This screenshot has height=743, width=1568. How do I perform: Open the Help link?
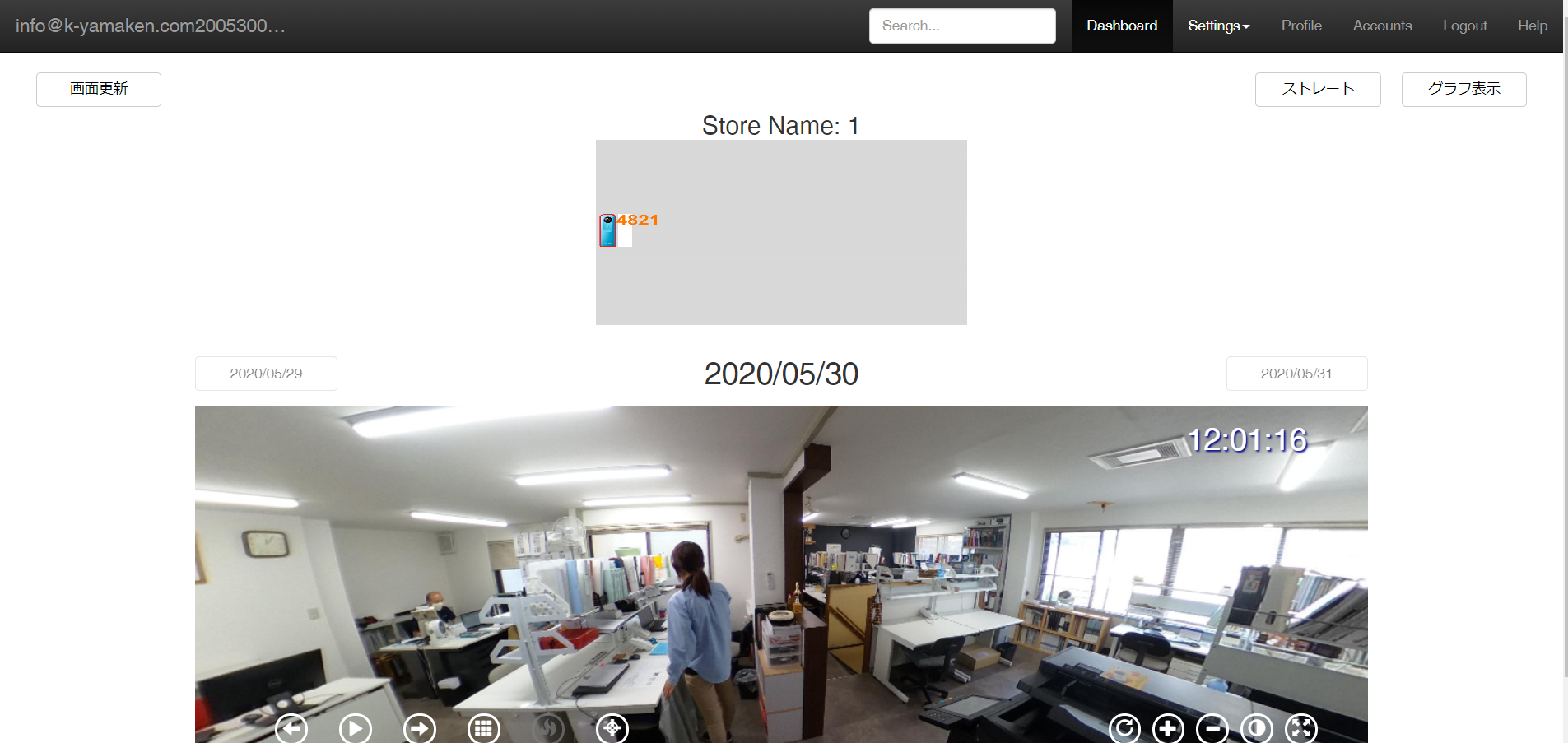pos(1533,26)
